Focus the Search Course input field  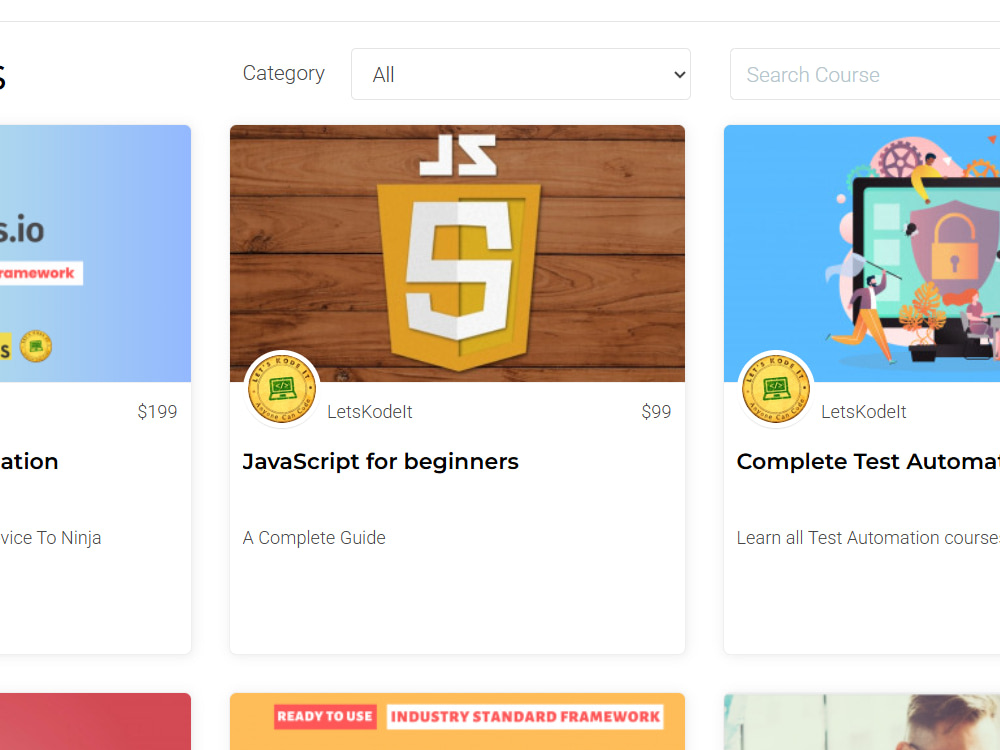(865, 74)
